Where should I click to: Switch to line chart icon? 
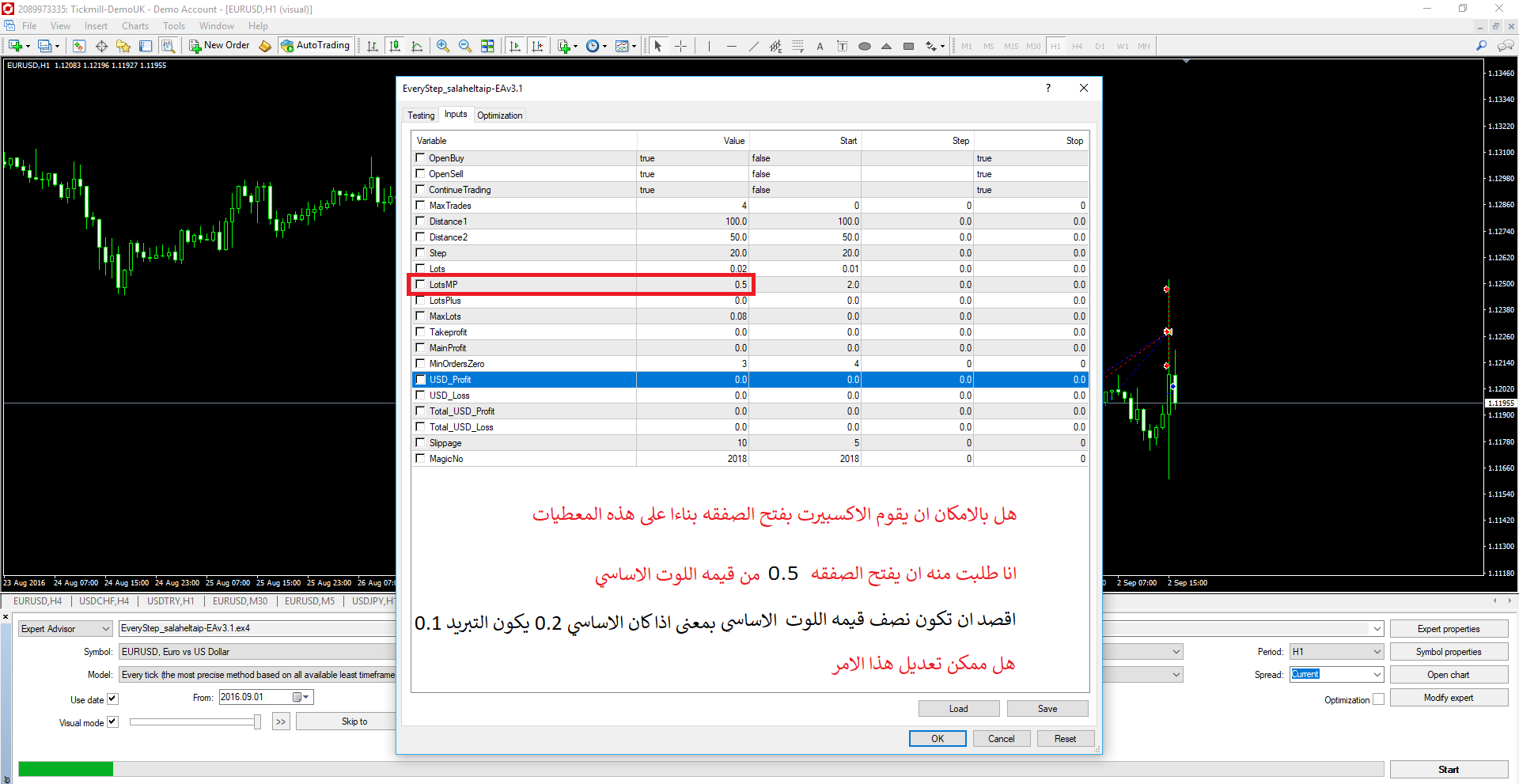[417, 46]
